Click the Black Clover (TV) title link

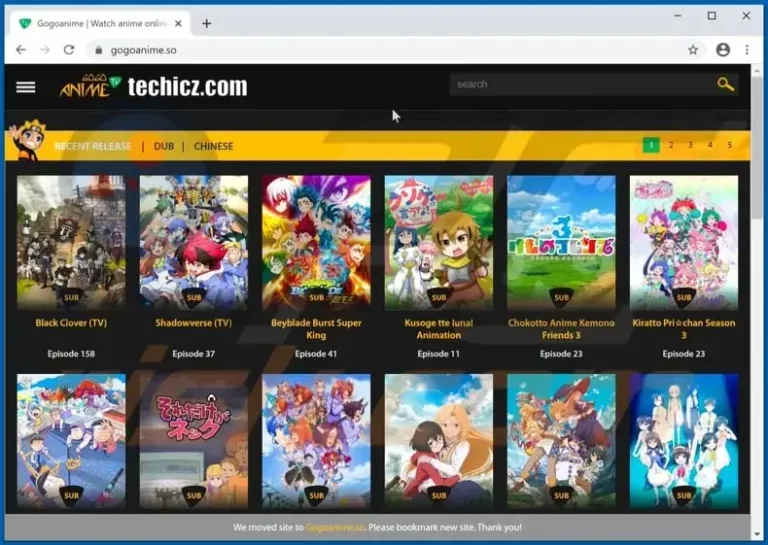coord(71,323)
